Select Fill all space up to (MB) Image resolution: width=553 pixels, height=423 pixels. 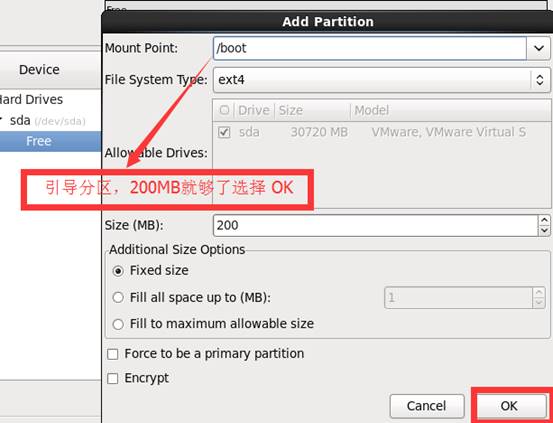pyautogui.click(x=118, y=298)
